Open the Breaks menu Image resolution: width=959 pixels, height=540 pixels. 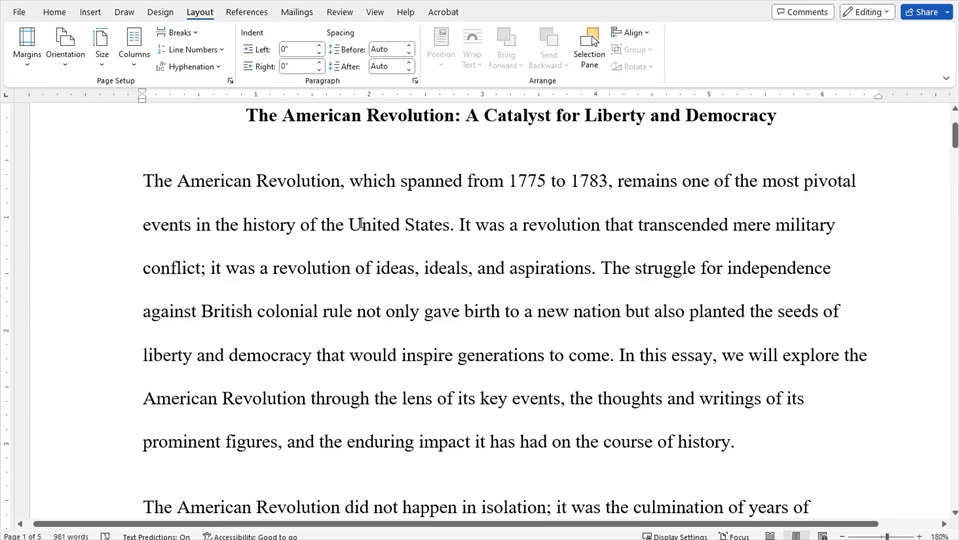[x=178, y=33]
